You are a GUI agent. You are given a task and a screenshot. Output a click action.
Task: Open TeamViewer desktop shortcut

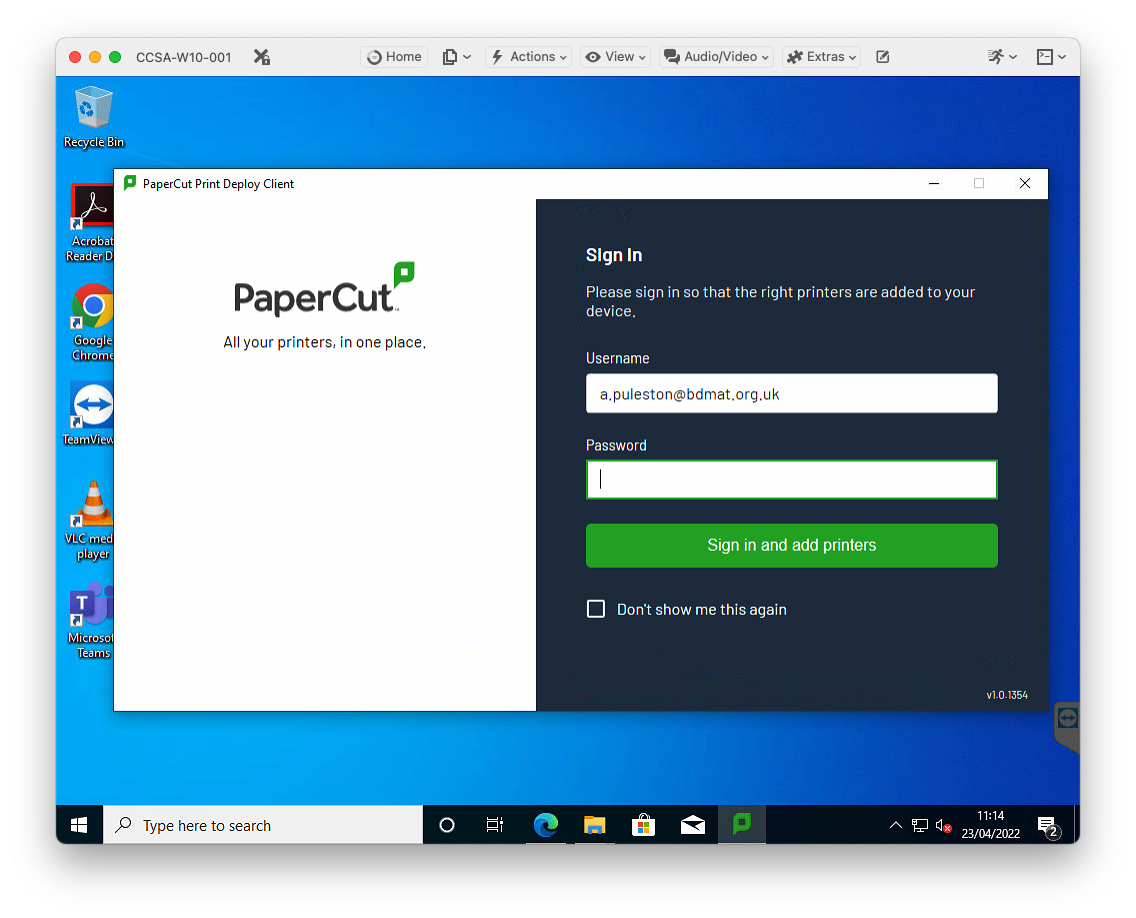point(90,414)
